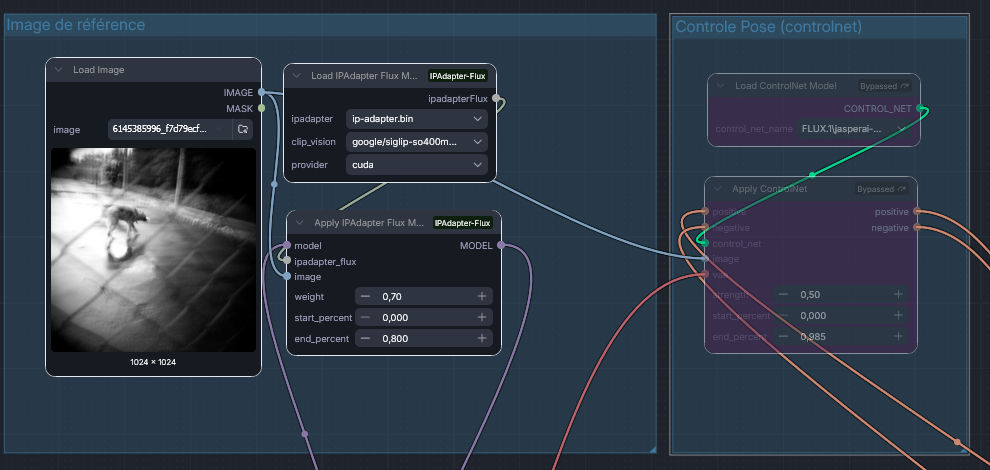The height and width of the screenshot is (470, 990).
Task: Toggle the Bypassed badge on Apply ControlNet
Action: click(x=881, y=188)
